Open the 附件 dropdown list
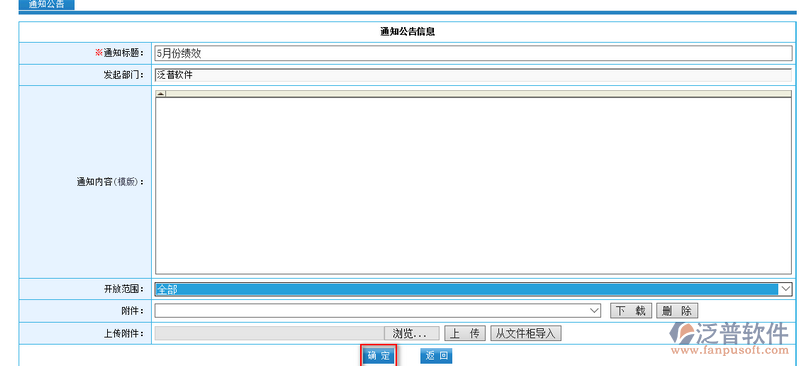Image resolution: width=799 pixels, height=366 pixels. [378, 310]
